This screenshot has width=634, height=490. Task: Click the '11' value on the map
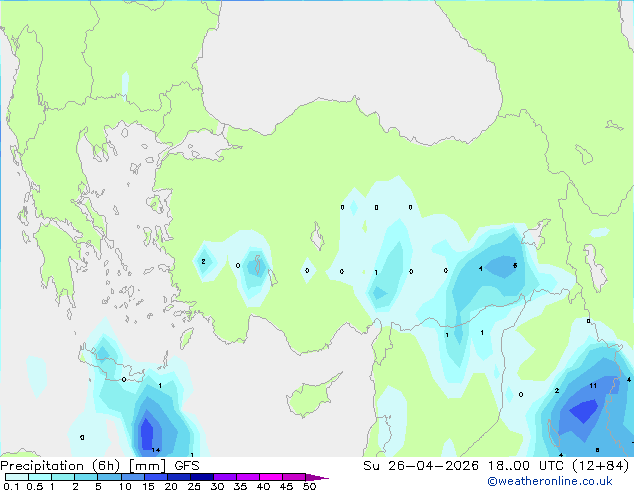(593, 386)
